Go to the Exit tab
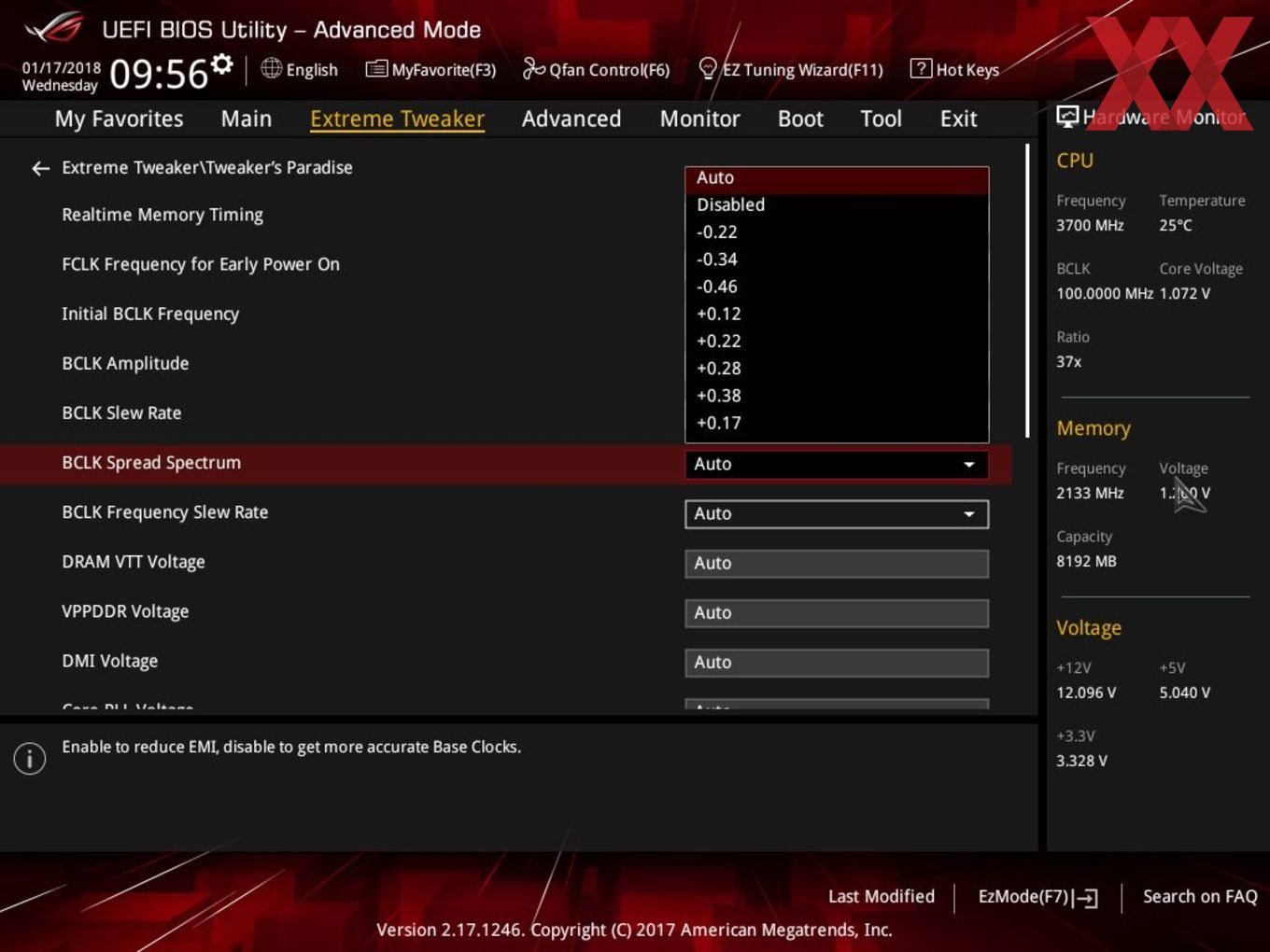Viewport: 1270px width, 952px height. click(958, 119)
